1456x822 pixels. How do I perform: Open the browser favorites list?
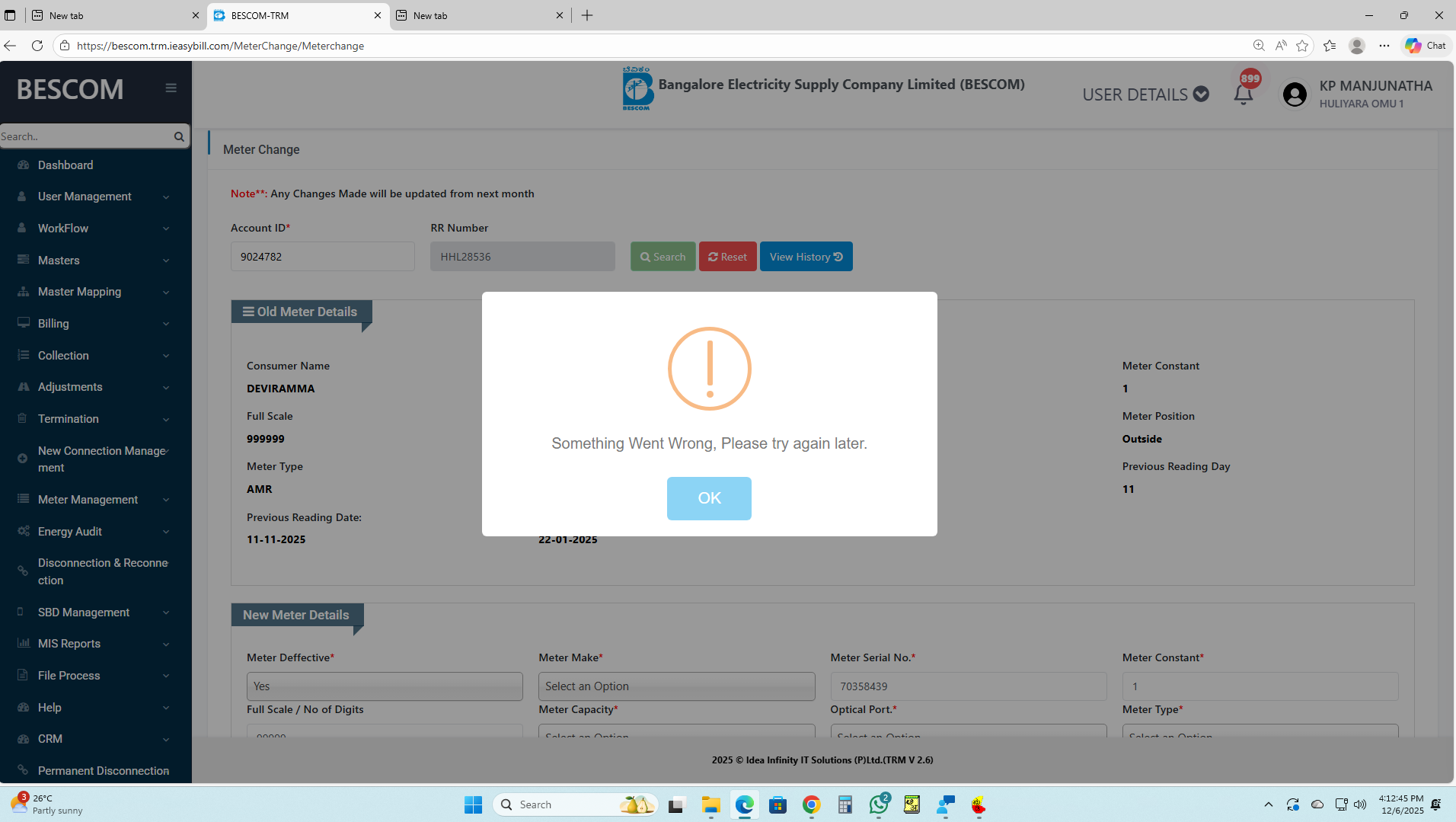(x=1330, y=46)
